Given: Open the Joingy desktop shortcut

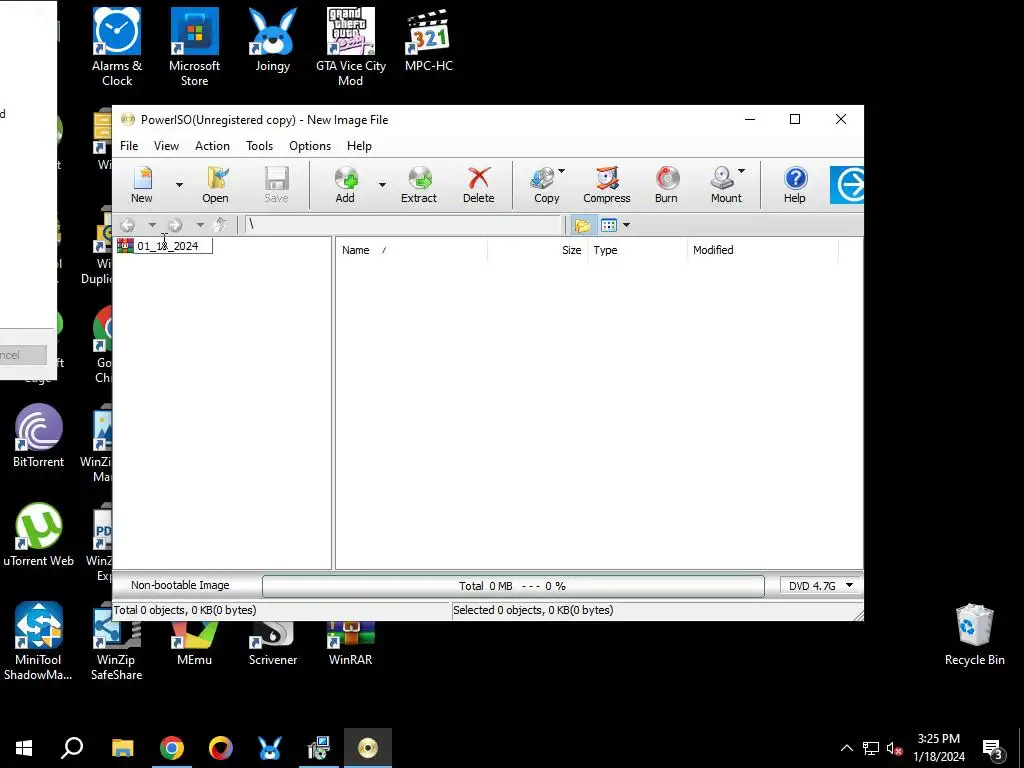Looking at the screenshot, I should tap(272, 40).
